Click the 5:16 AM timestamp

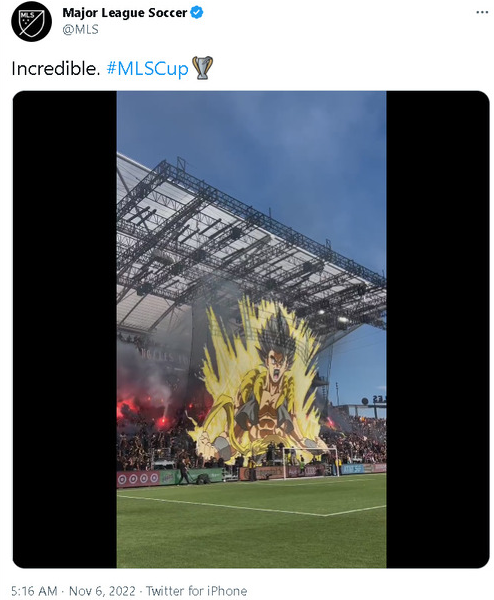[x=34, y=590]
